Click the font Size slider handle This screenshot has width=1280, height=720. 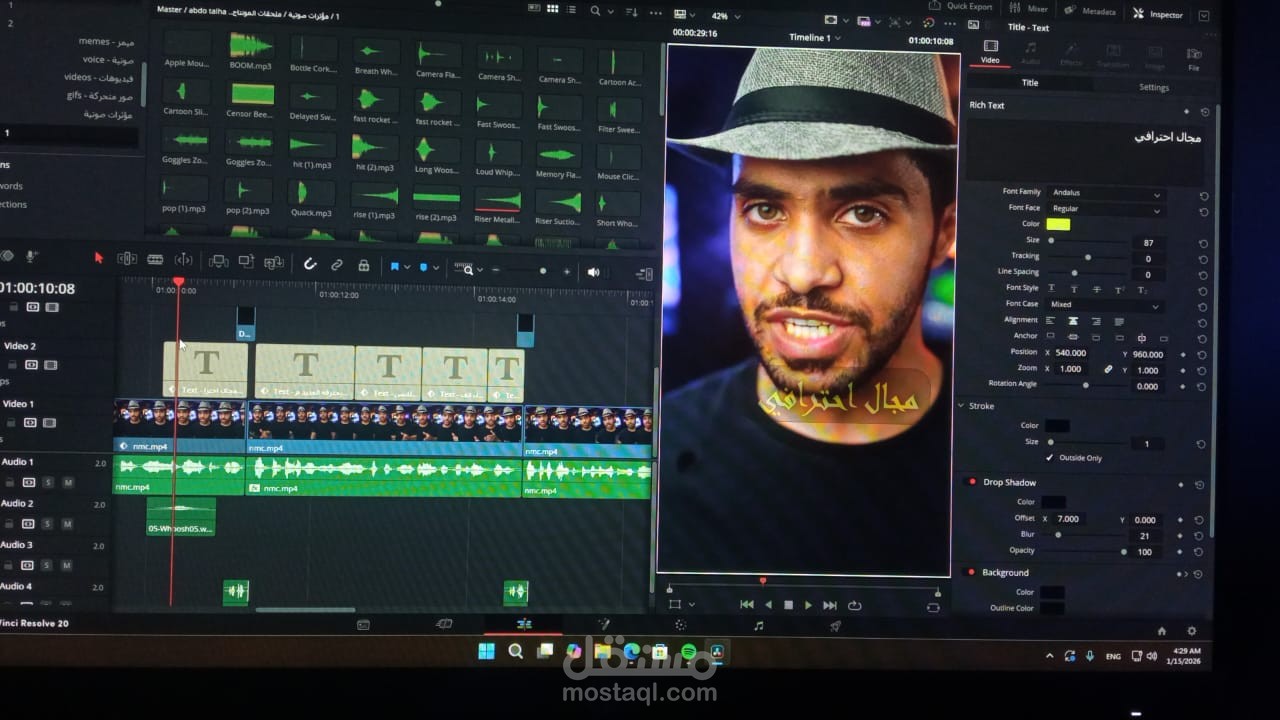pyautogui.click(x=1051, y=240)
